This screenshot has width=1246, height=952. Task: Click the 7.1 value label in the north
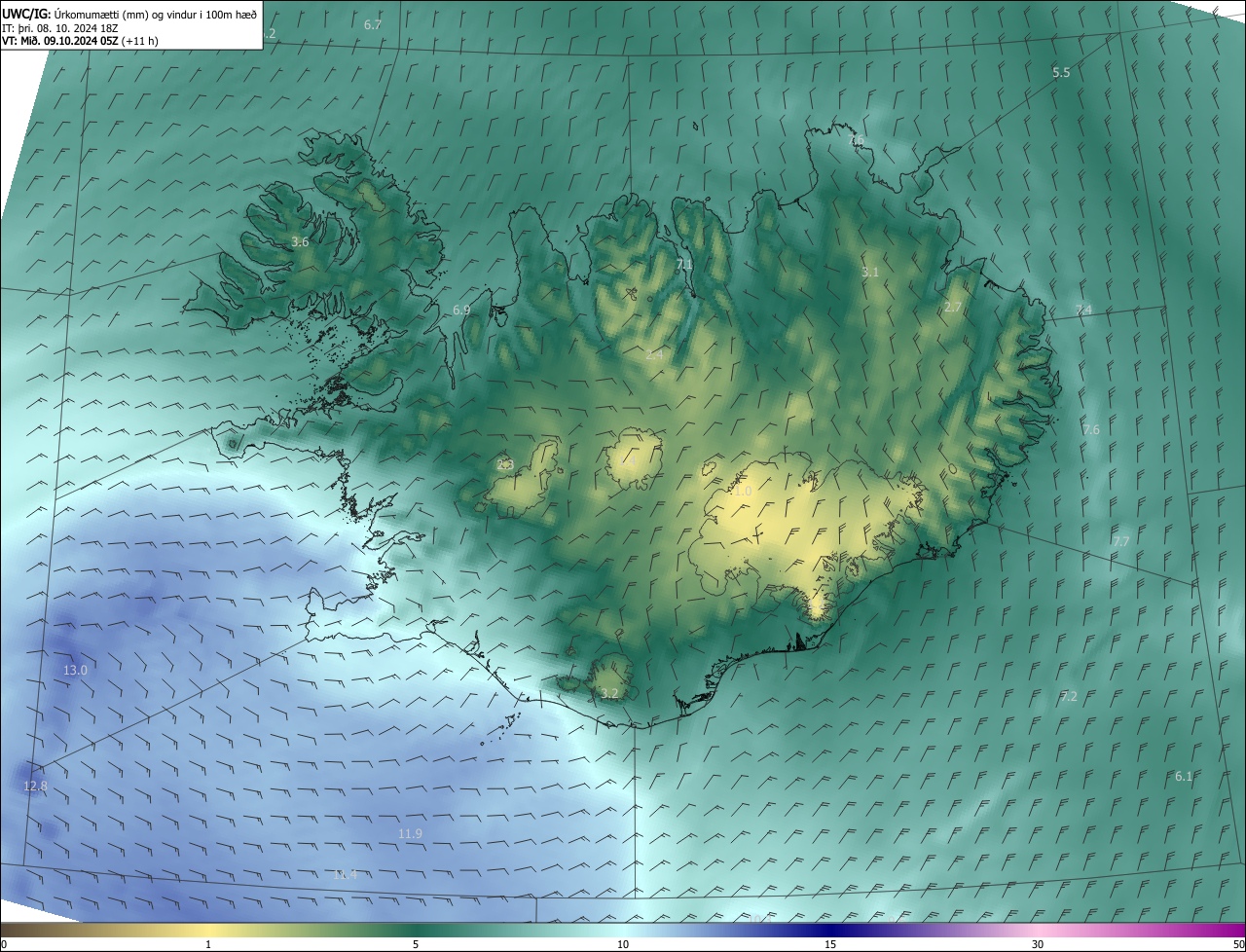tap(684, 264)
